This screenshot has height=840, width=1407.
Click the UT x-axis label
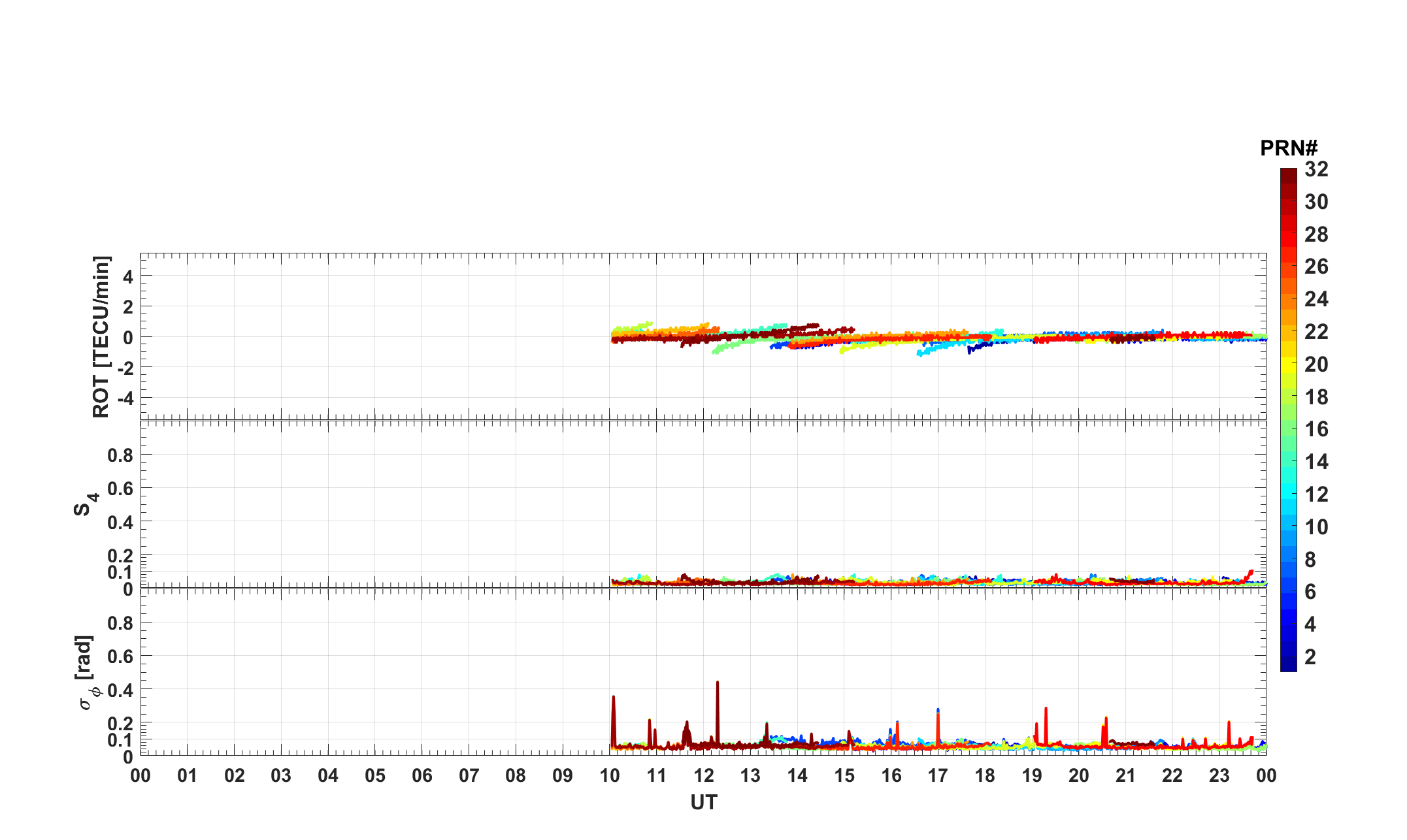pos(703,802)
